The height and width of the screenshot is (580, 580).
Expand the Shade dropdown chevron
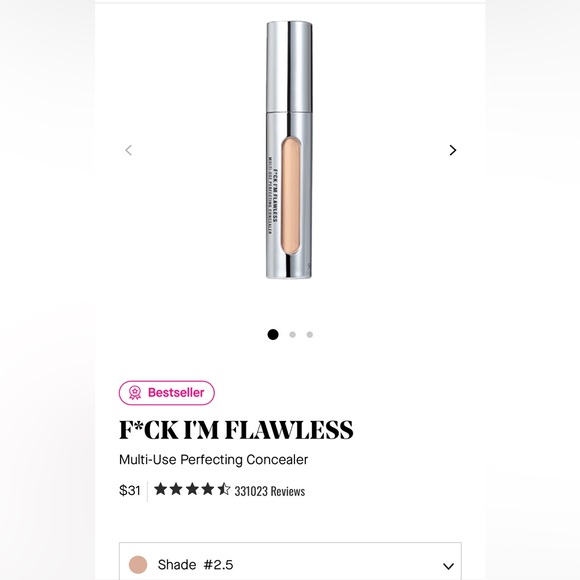point(448,566)
